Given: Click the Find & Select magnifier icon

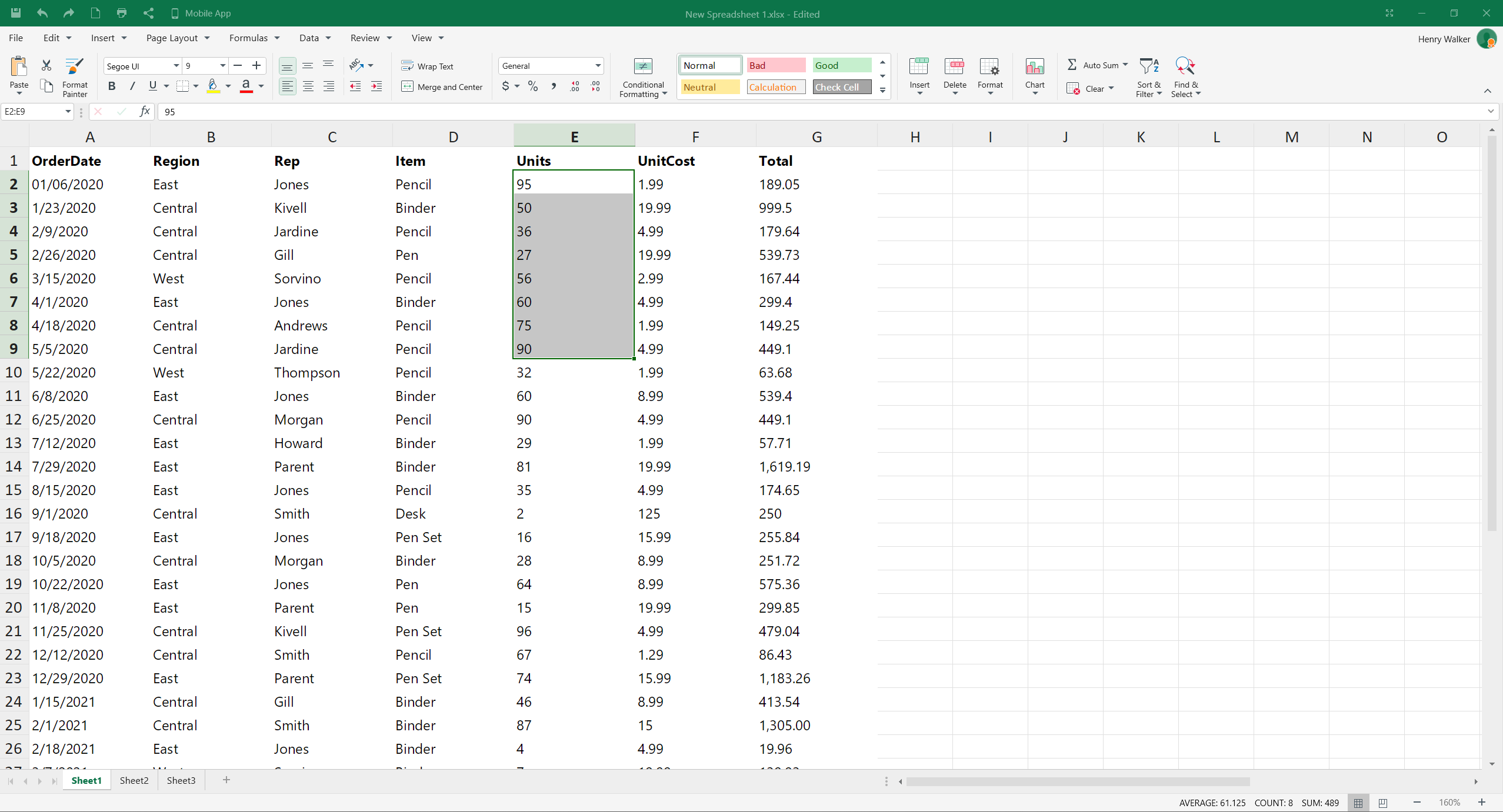Looking at the screenshot, I should pos(1184,66).
